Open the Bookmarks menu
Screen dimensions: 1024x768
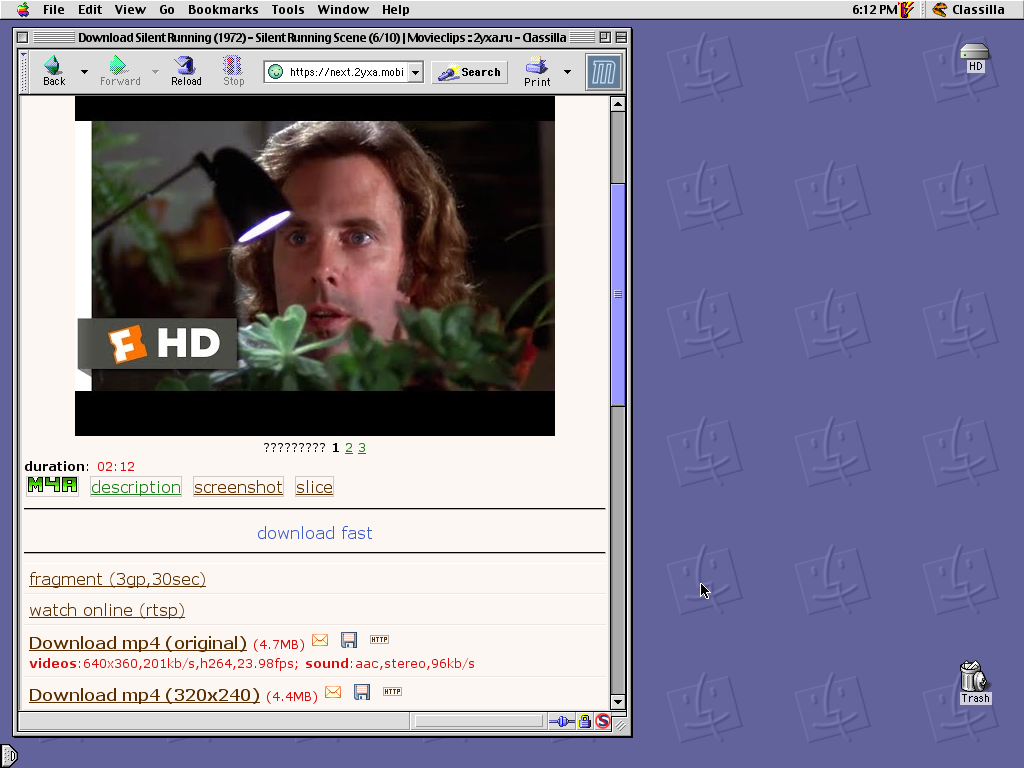(223, 9)
